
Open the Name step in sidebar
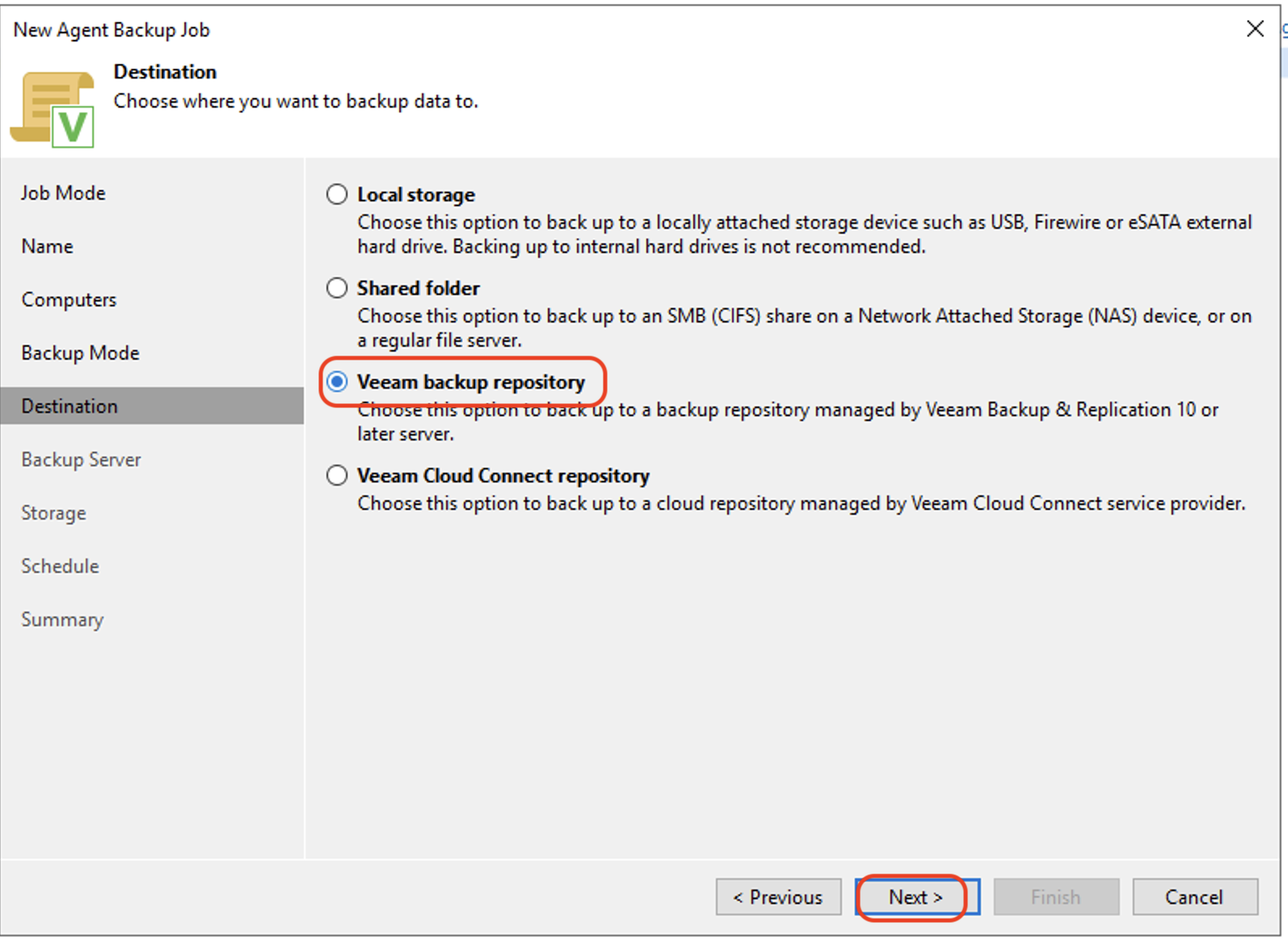(x=47, y=246)
